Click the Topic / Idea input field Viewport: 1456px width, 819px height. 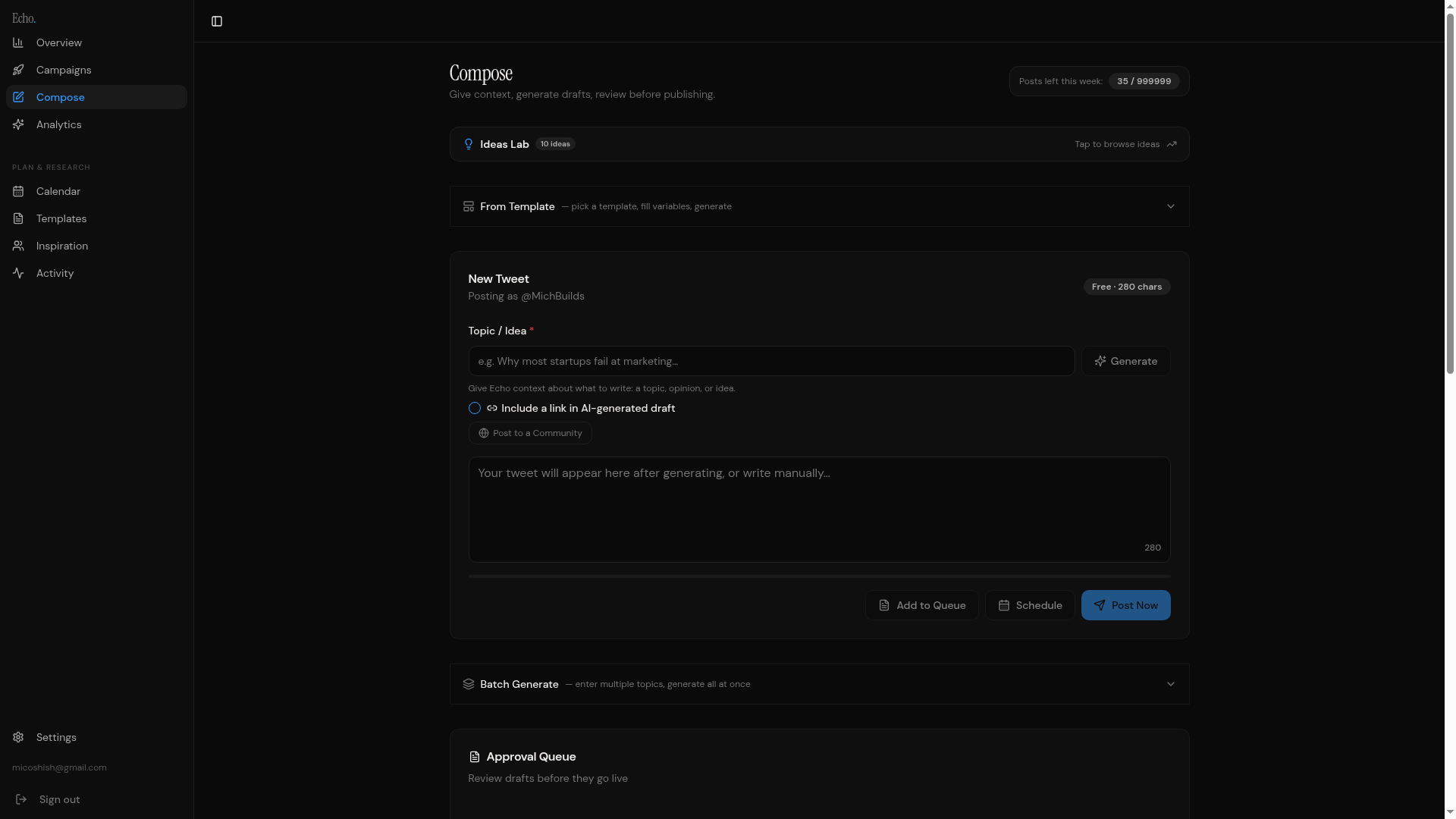pyautogui.click(x=771, y=361)
